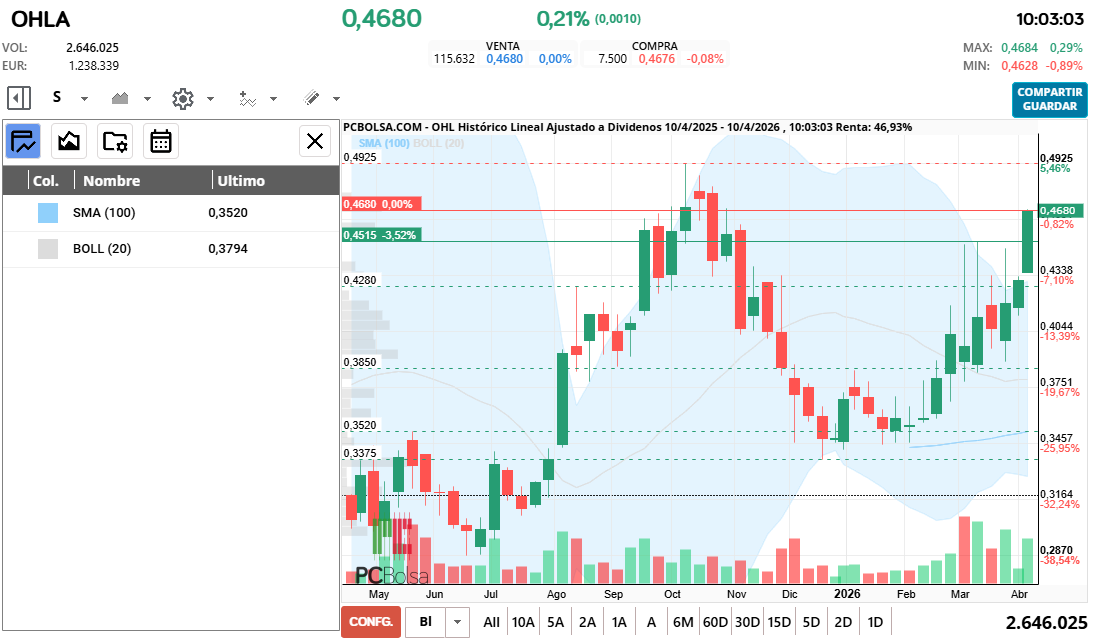
Task: Click the folder settings icon in panel
Action: pyautogui.click(x=115, y=141)
